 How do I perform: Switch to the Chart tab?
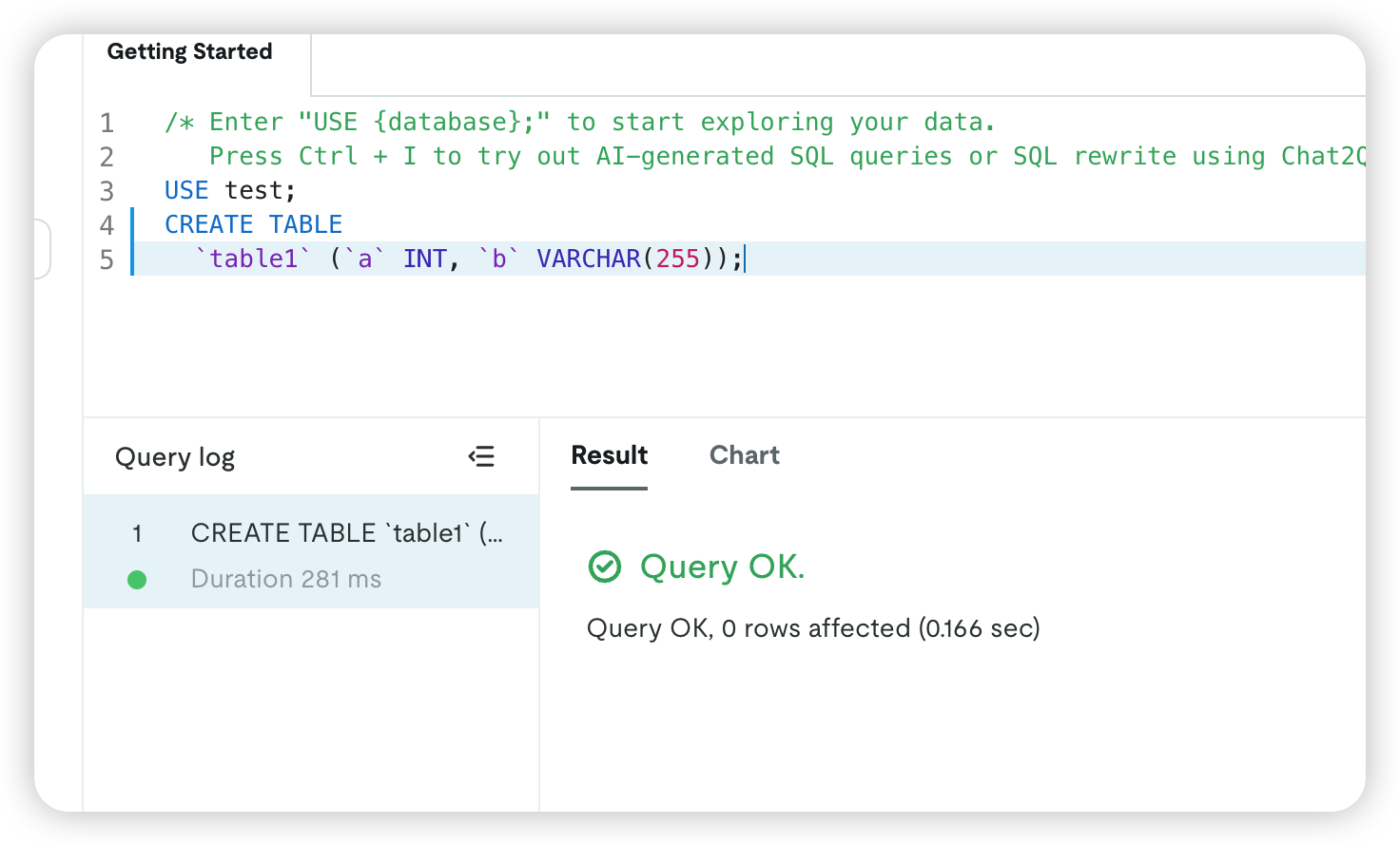tap(744, 455)
